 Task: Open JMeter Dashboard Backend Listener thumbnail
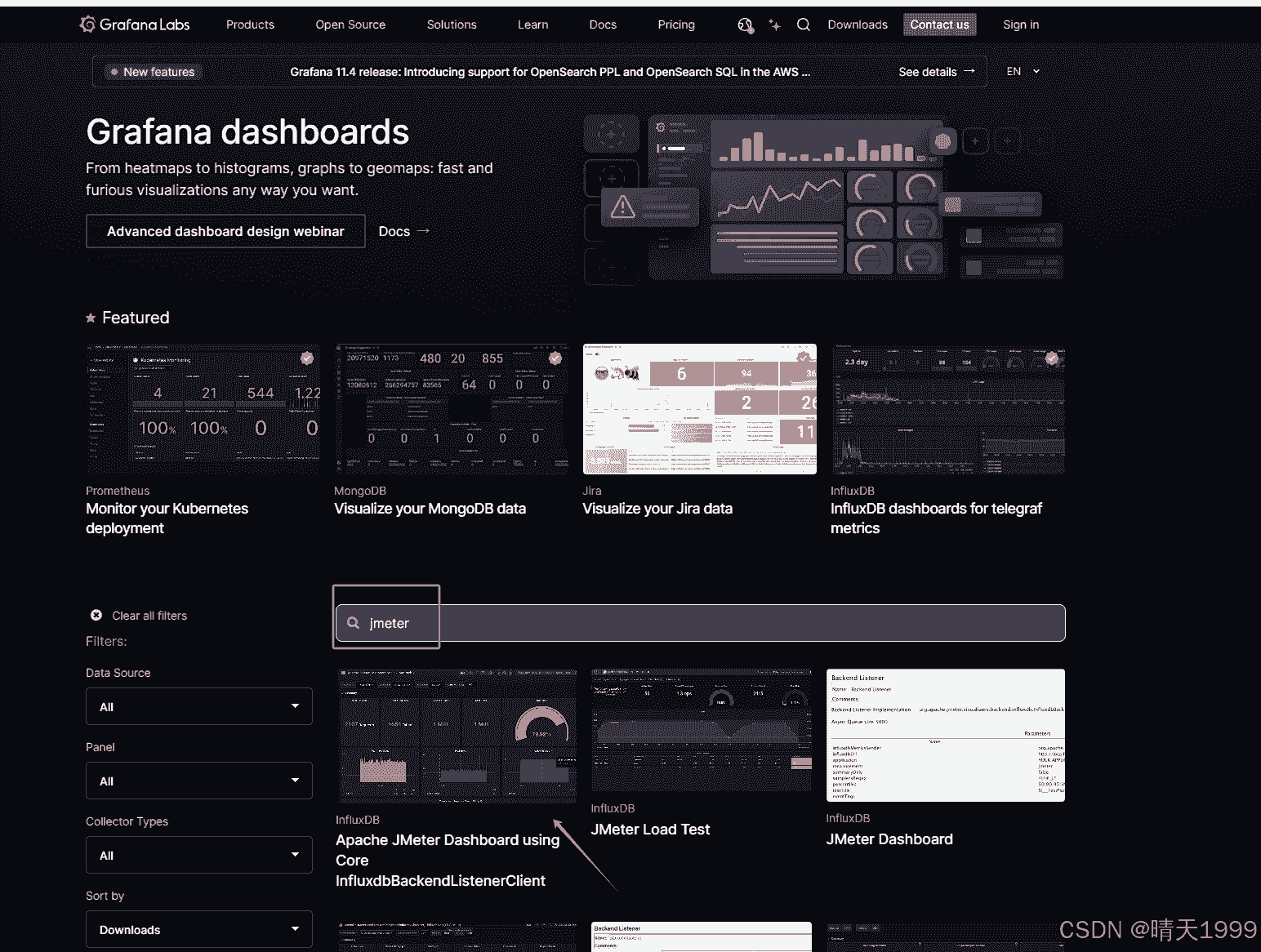click(946, 735)
